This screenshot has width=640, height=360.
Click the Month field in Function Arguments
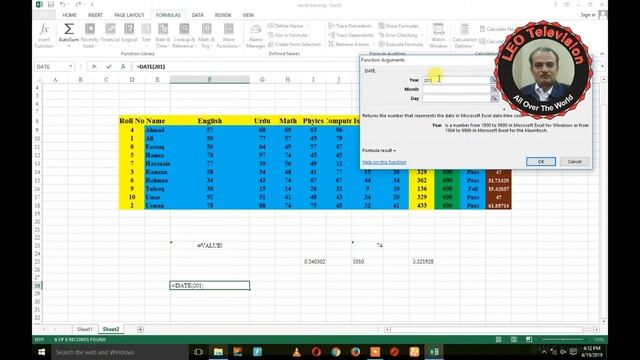[456, 89]
